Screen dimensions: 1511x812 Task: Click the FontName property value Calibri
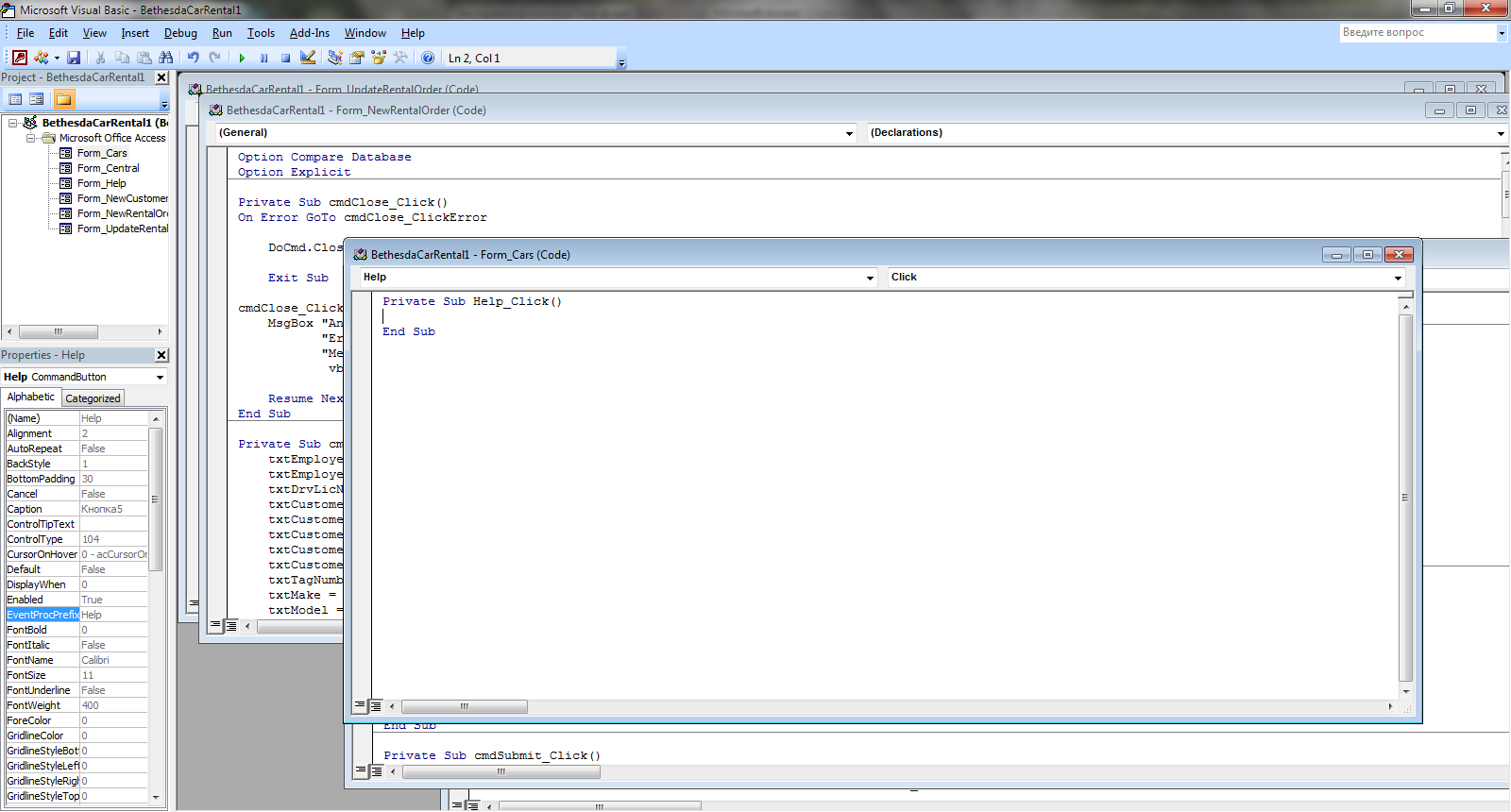point(113,660)
